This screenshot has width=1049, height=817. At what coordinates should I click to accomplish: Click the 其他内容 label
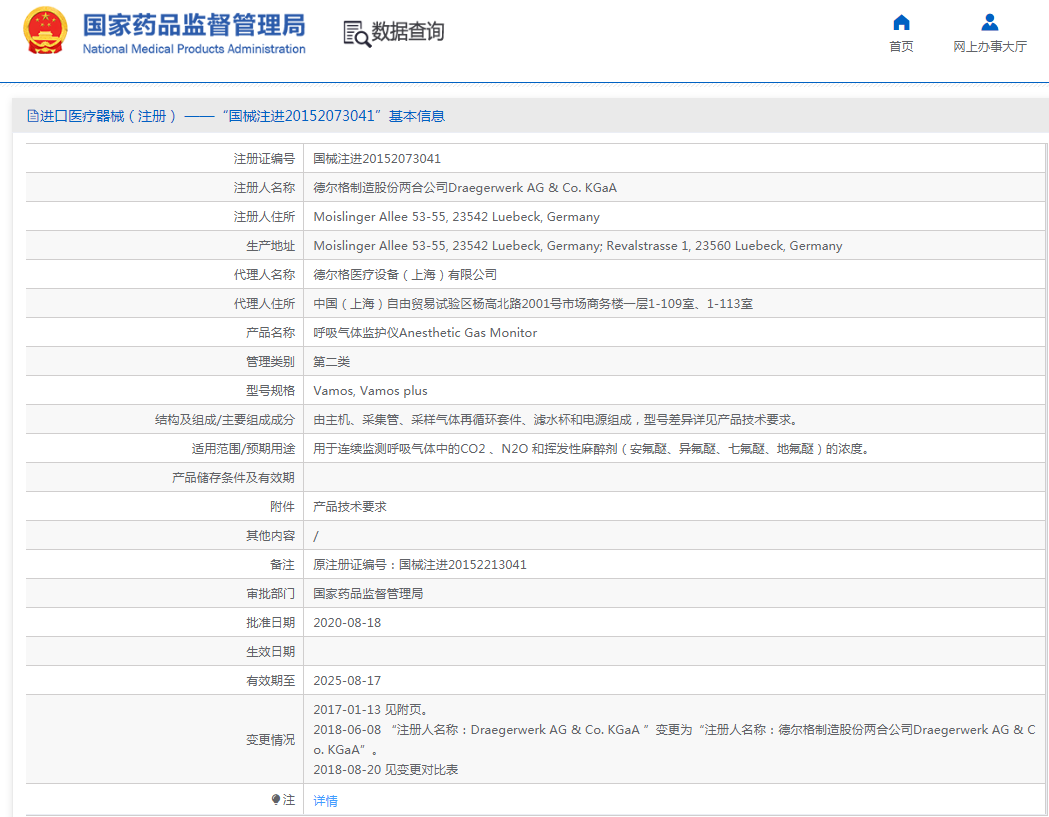(270, 535)
